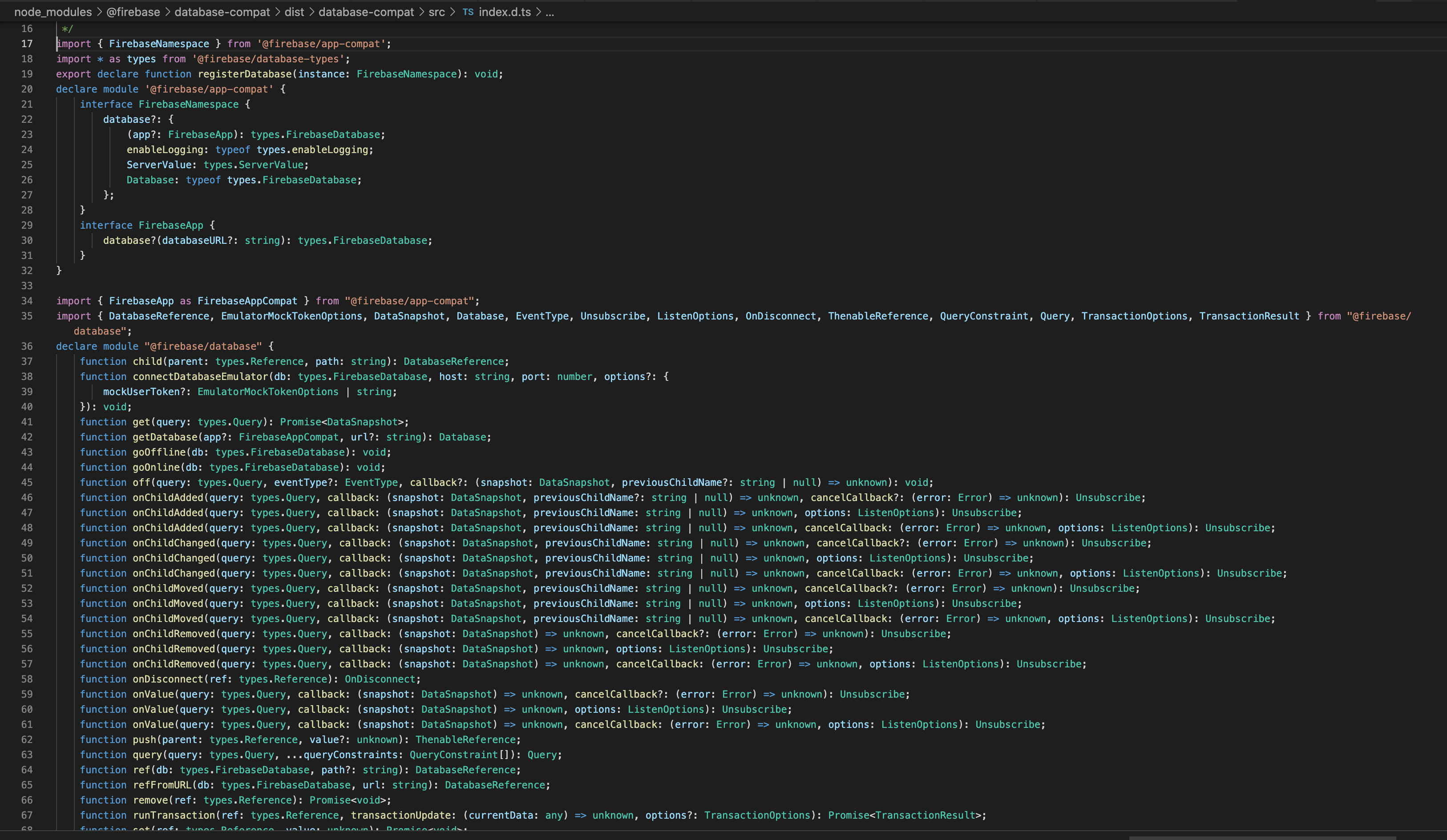Click the ThenableReference return type on line 62
The image size is (1447, 840).
pos(465,739)
